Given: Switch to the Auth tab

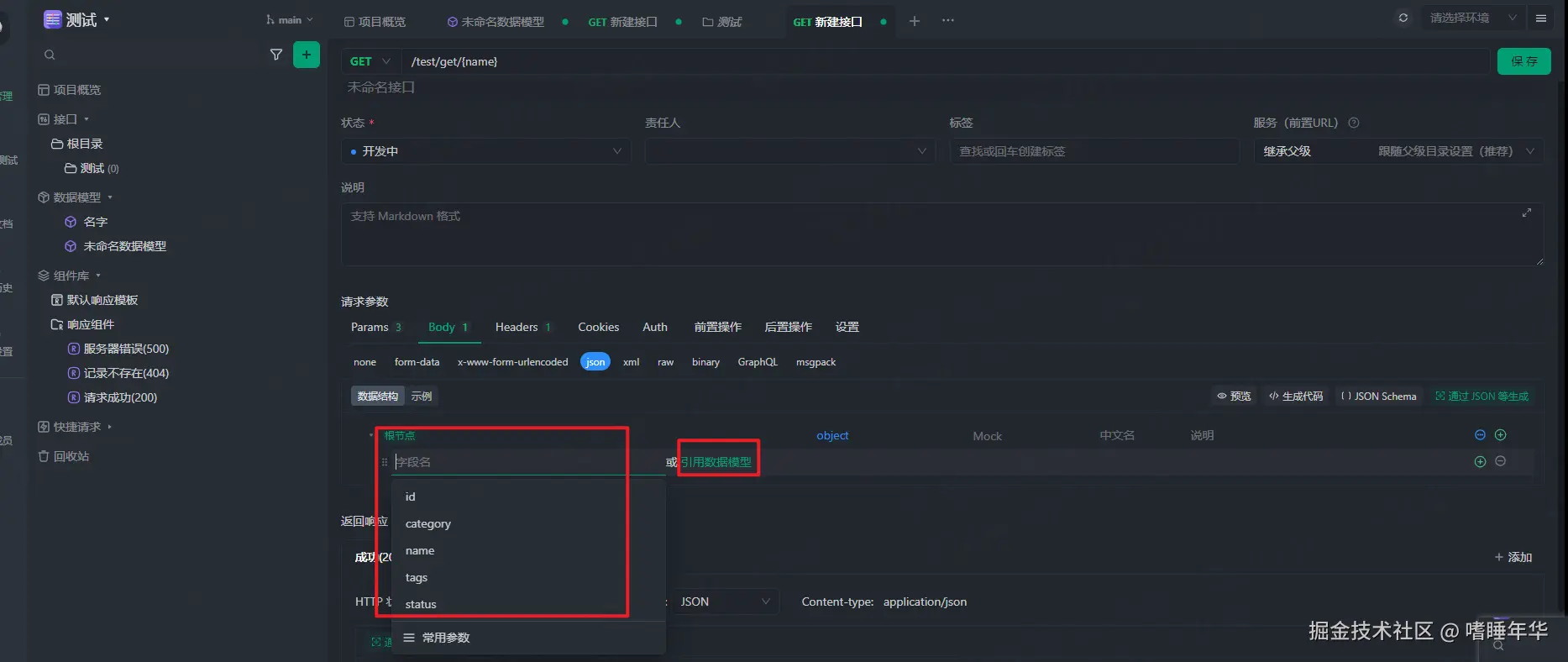Looking at the screenshot, I should [655, 327].
